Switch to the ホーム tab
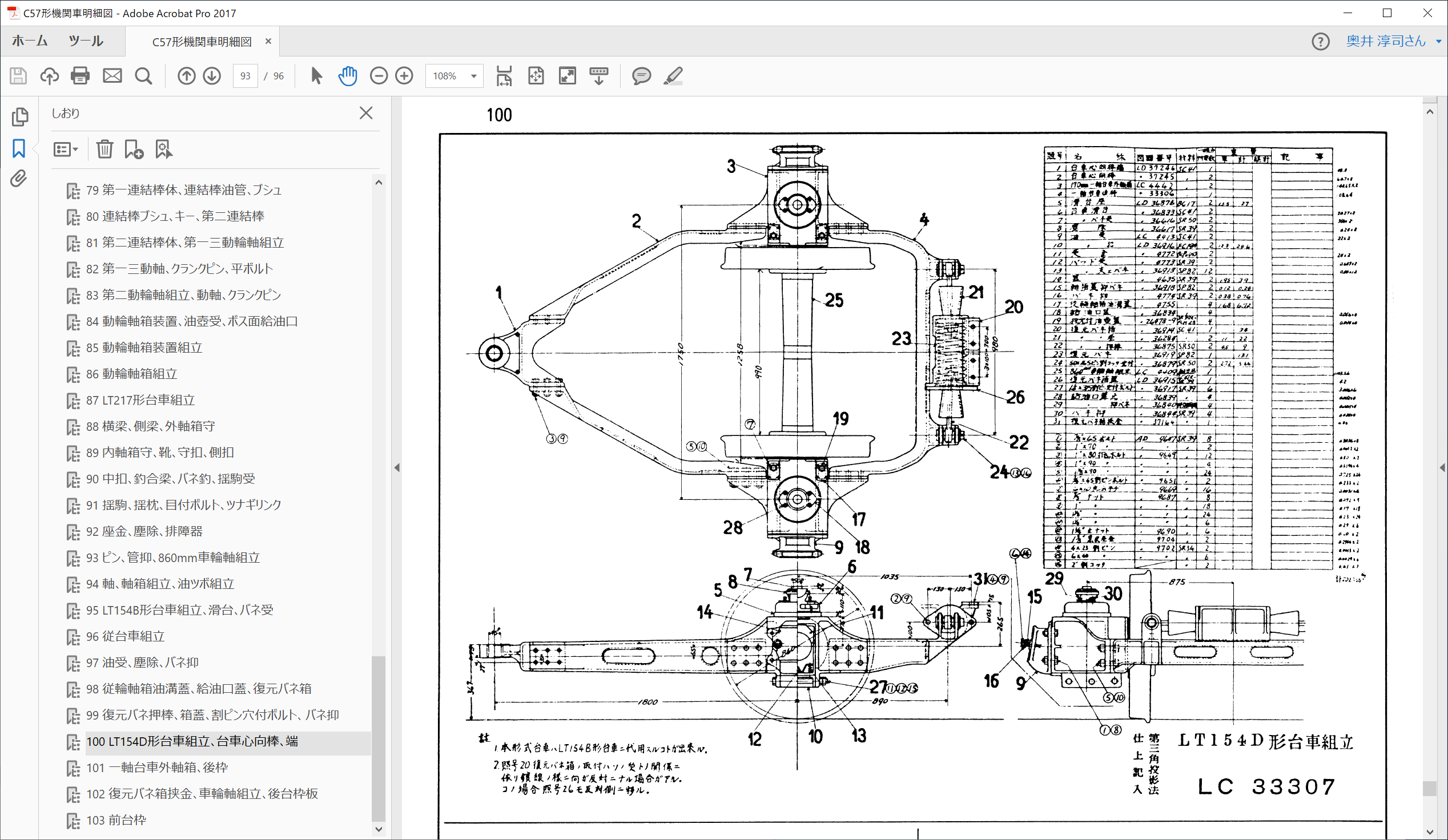Screen dimensions: 1448x840 pyautogui.click(x=30, y=41)
